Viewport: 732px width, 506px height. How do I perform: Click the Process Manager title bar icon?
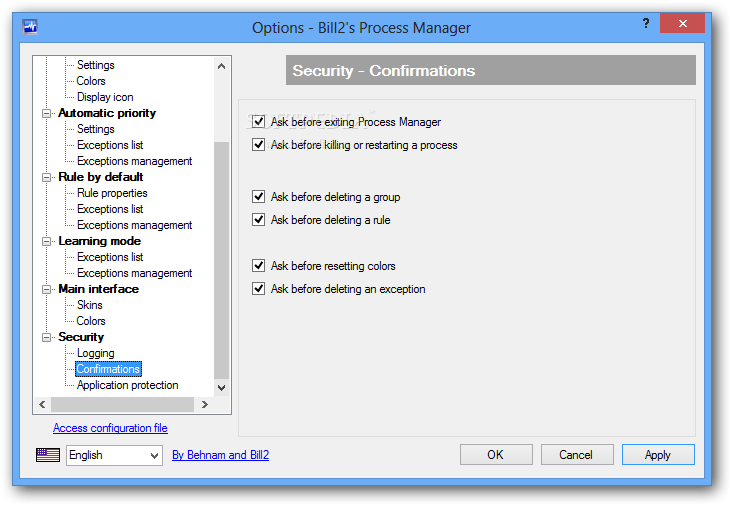click(30, 27)
